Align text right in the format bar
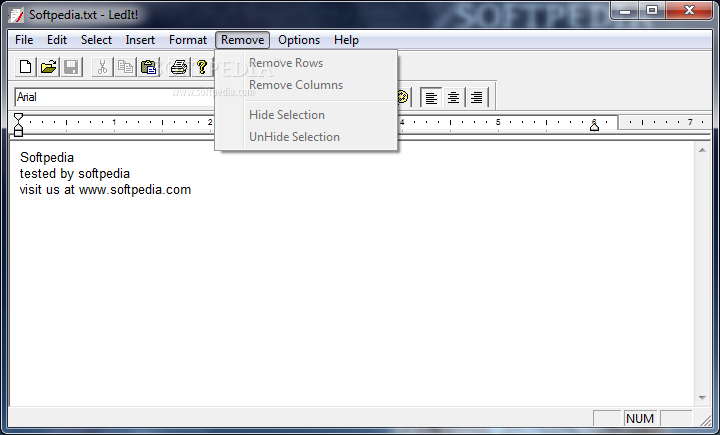Screen dimensions: 720x435 477,97
